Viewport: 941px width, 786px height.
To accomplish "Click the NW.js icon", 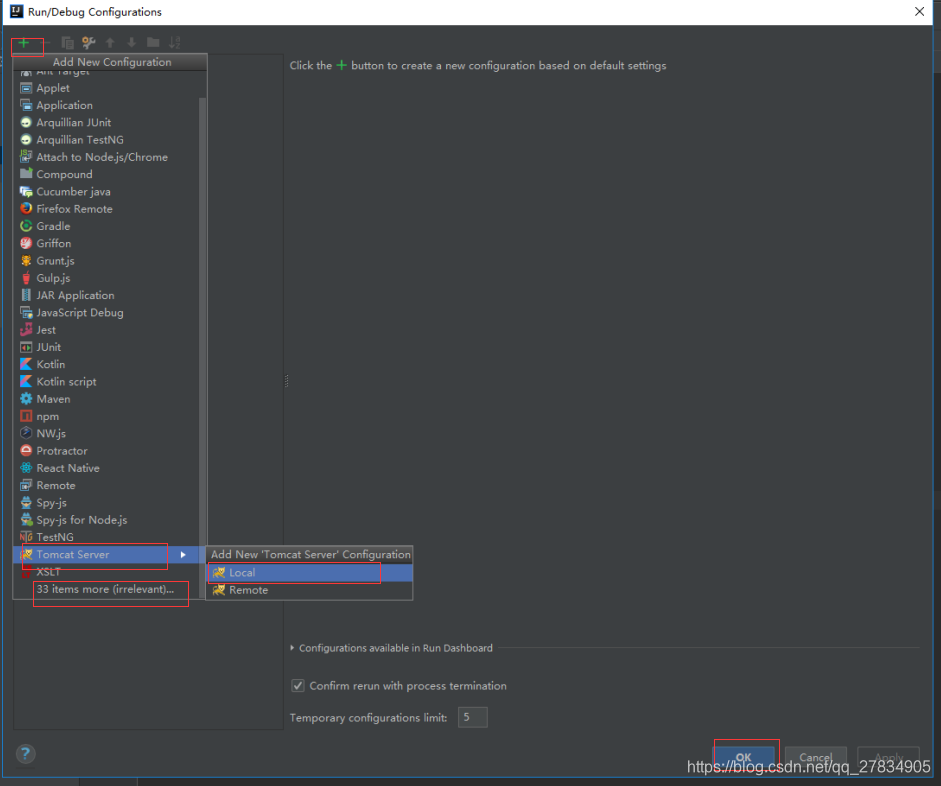I will pyautogui.click(x=26, y=433).
